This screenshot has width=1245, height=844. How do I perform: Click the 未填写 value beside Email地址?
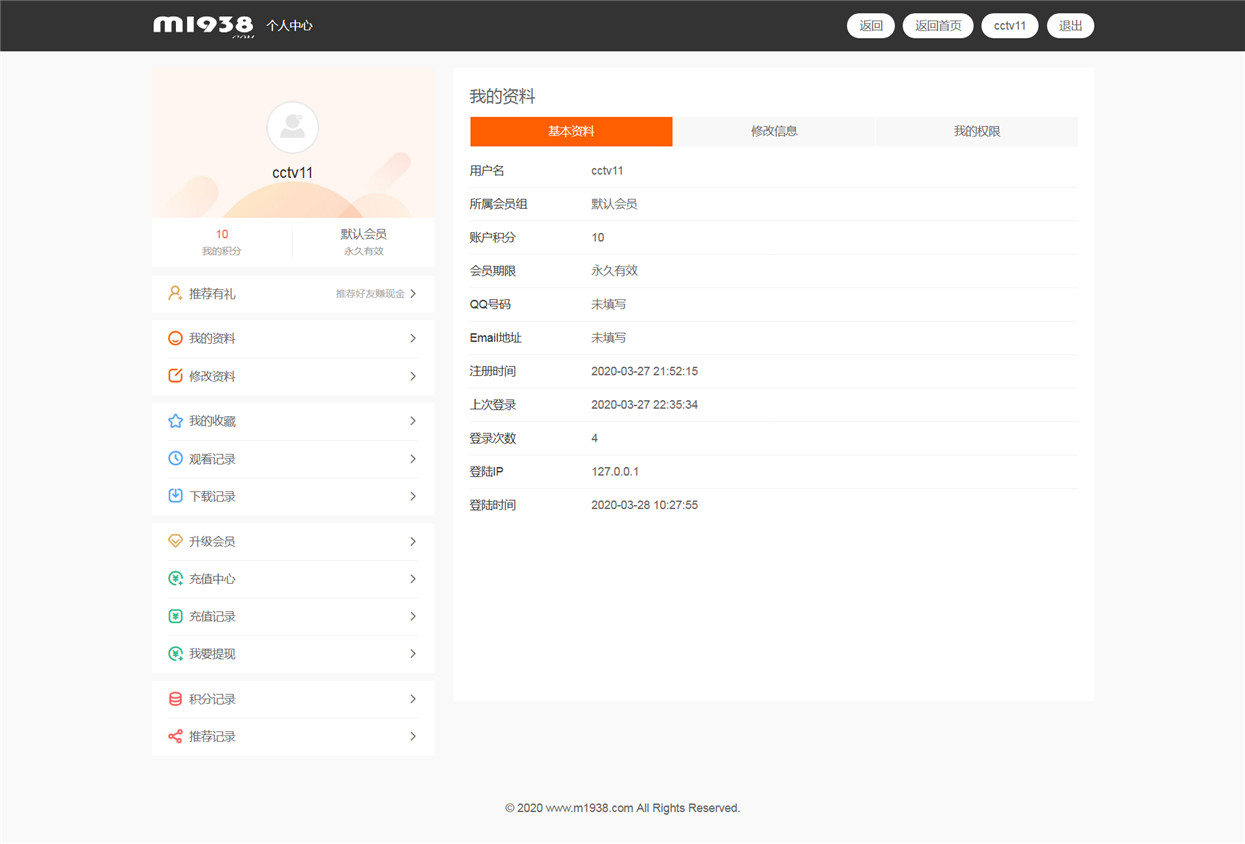click(x=609, y=338)
